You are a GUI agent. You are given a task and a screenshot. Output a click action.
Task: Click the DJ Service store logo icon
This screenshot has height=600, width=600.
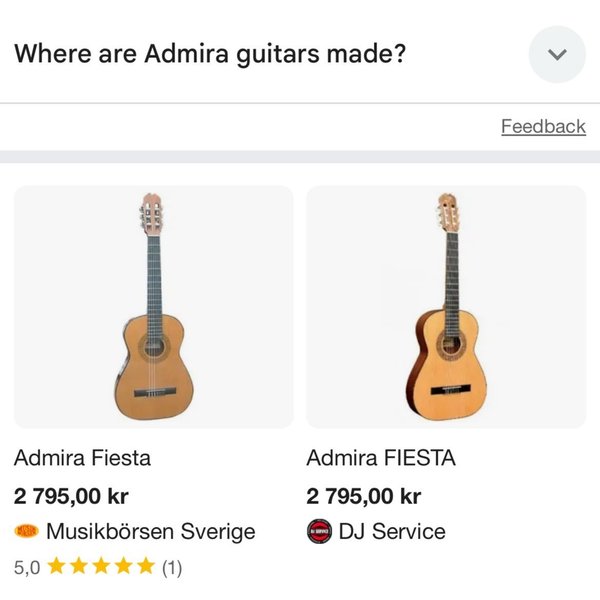coord(318,531)
